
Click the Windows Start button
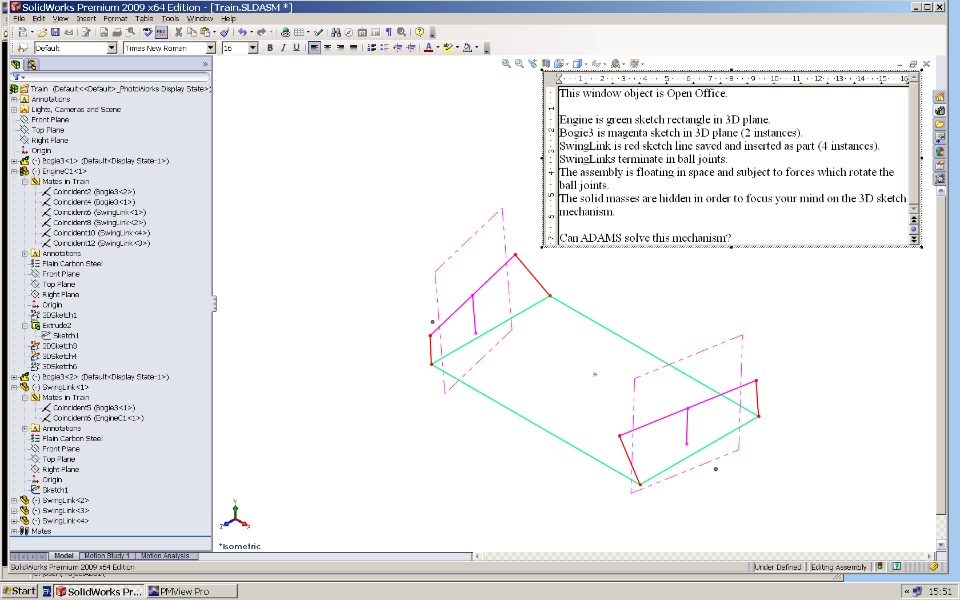(x=20, y=591)
